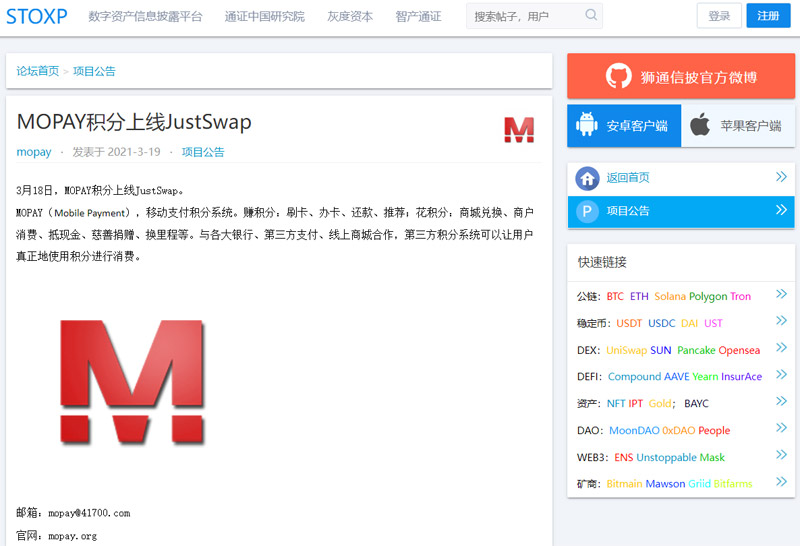This screenshot has width=800, height=546.
Task: Open 灰度资本 nav item
Action: tap(350, 17)
